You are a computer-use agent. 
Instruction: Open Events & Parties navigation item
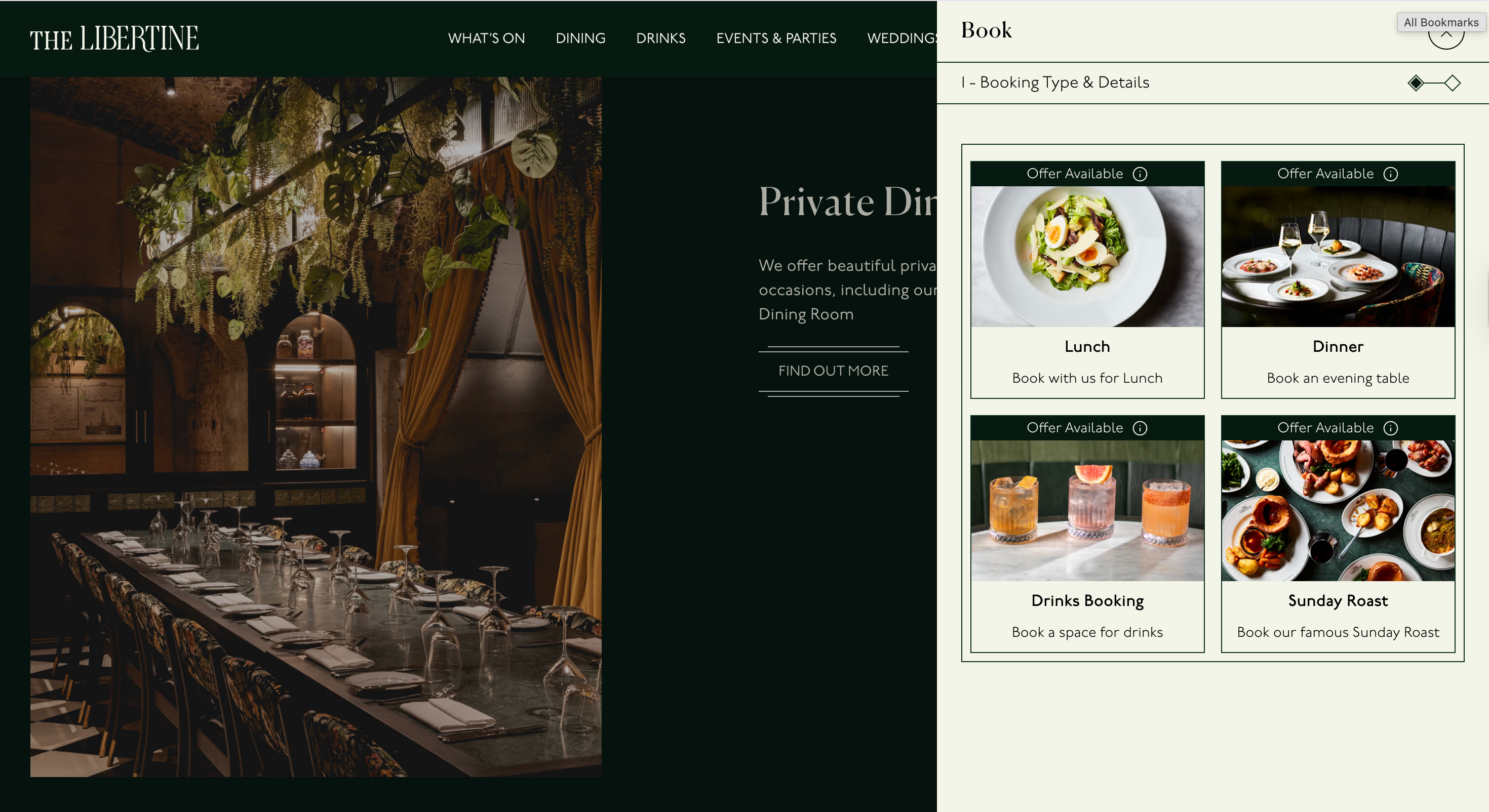tap(776, 38)
